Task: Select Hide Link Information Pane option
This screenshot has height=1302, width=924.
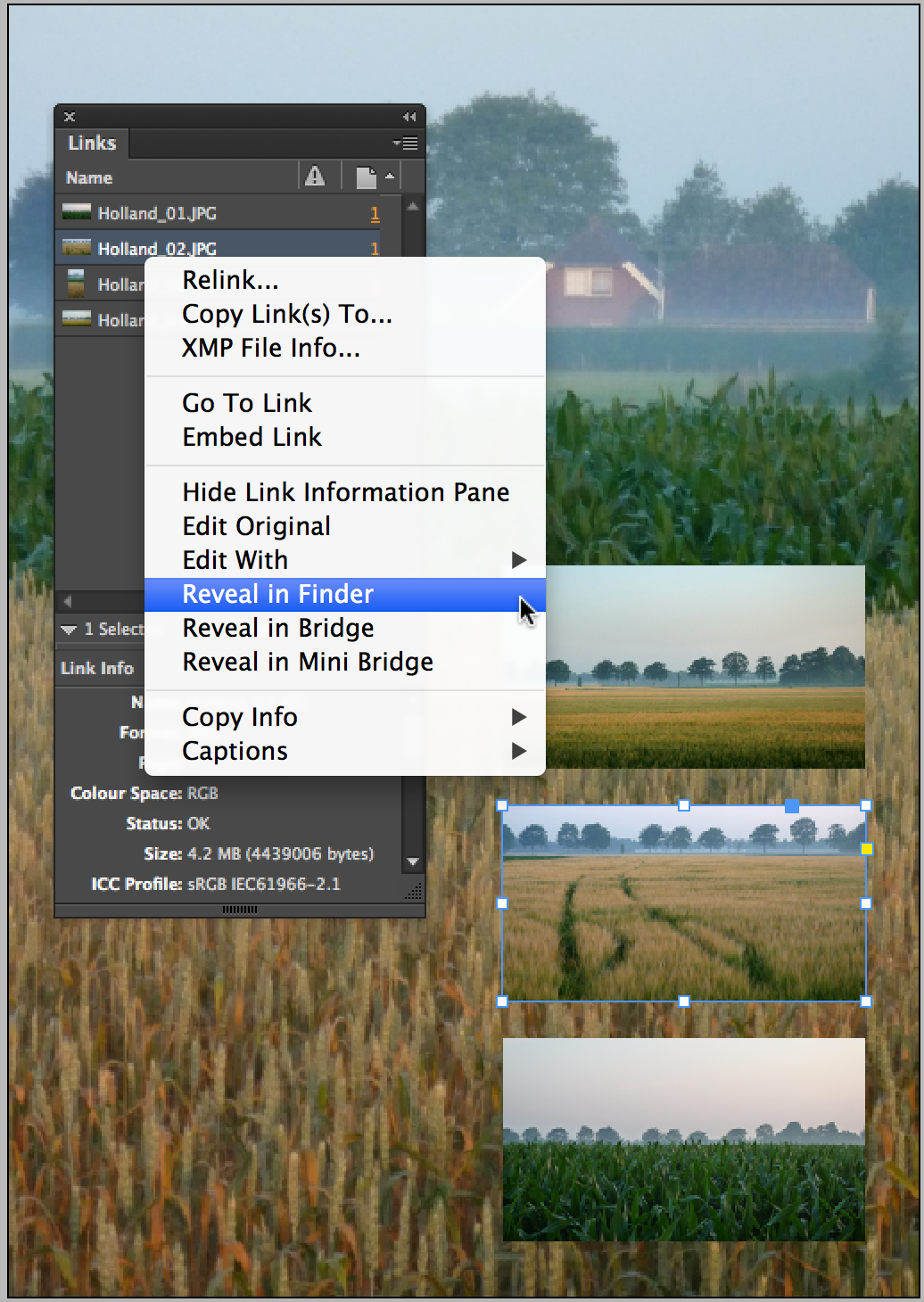Action: [344, 492]
